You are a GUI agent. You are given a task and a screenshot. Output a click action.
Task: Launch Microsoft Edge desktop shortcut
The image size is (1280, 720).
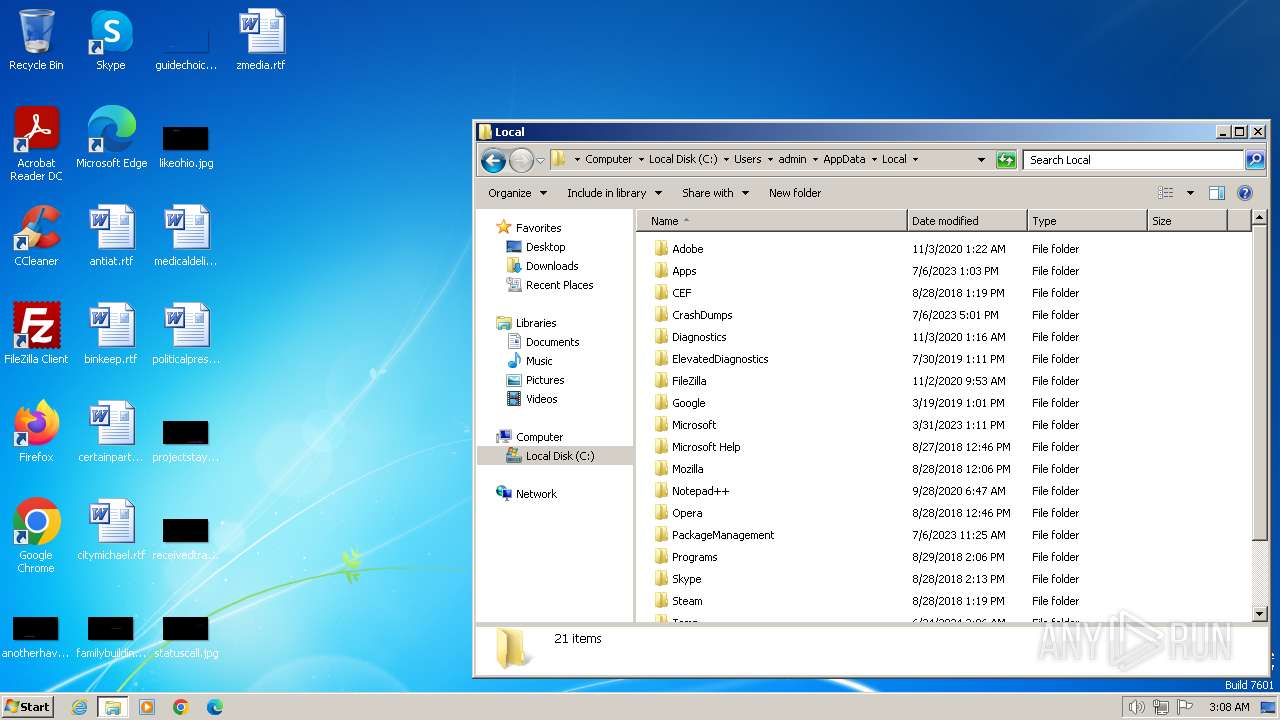(111, 138)
